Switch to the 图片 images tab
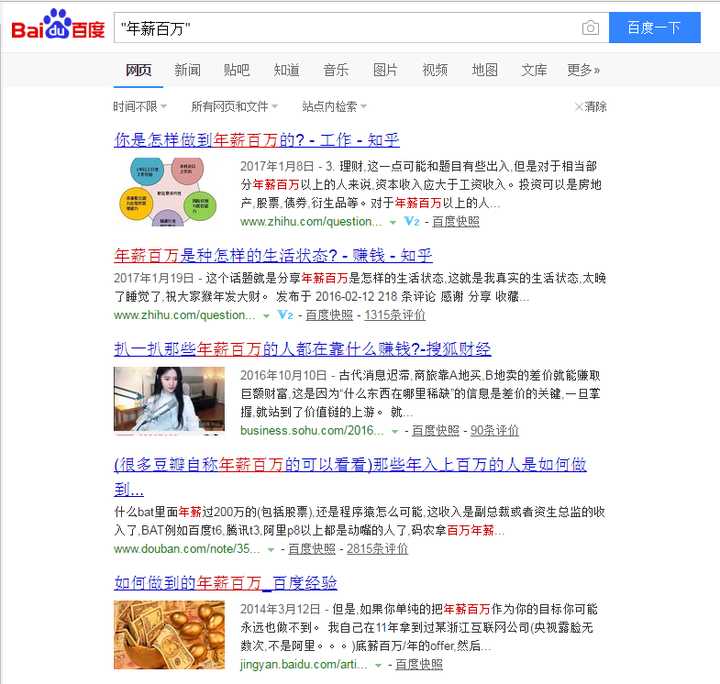720x684 pixels. pyautogui.click(x=385, y=70)
